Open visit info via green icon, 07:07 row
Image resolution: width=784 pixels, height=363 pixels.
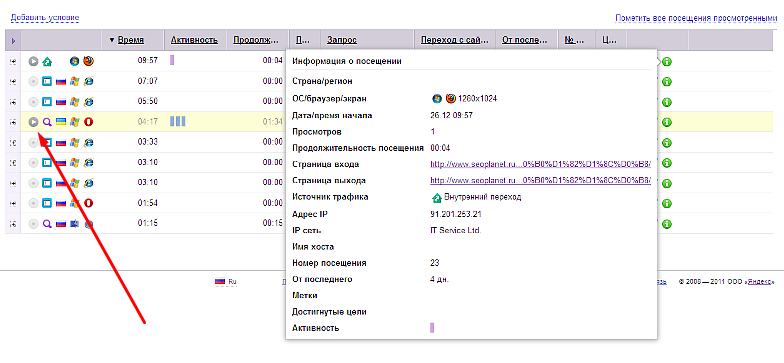(666, 82)
